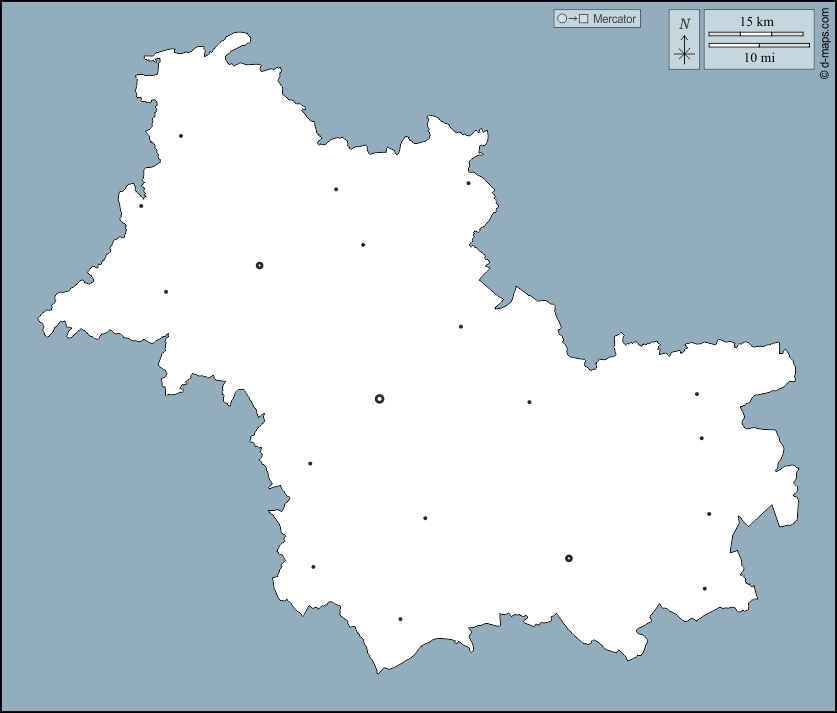Select the large ring marker at map center

click(379, 399)
